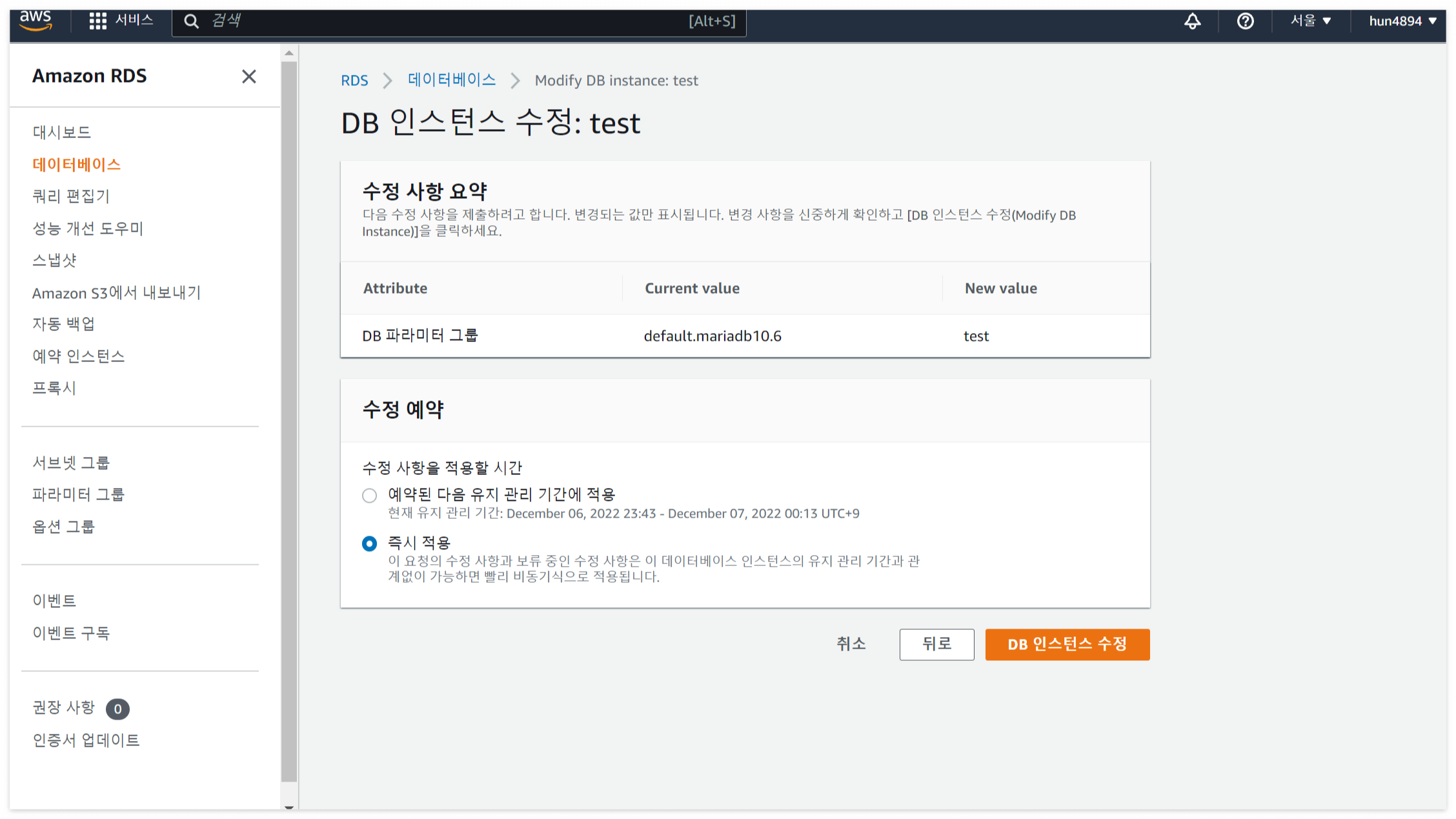The image size is (1456, 819).
Task: Click the 뒤로 back button
Action: [x=936, y=644]
